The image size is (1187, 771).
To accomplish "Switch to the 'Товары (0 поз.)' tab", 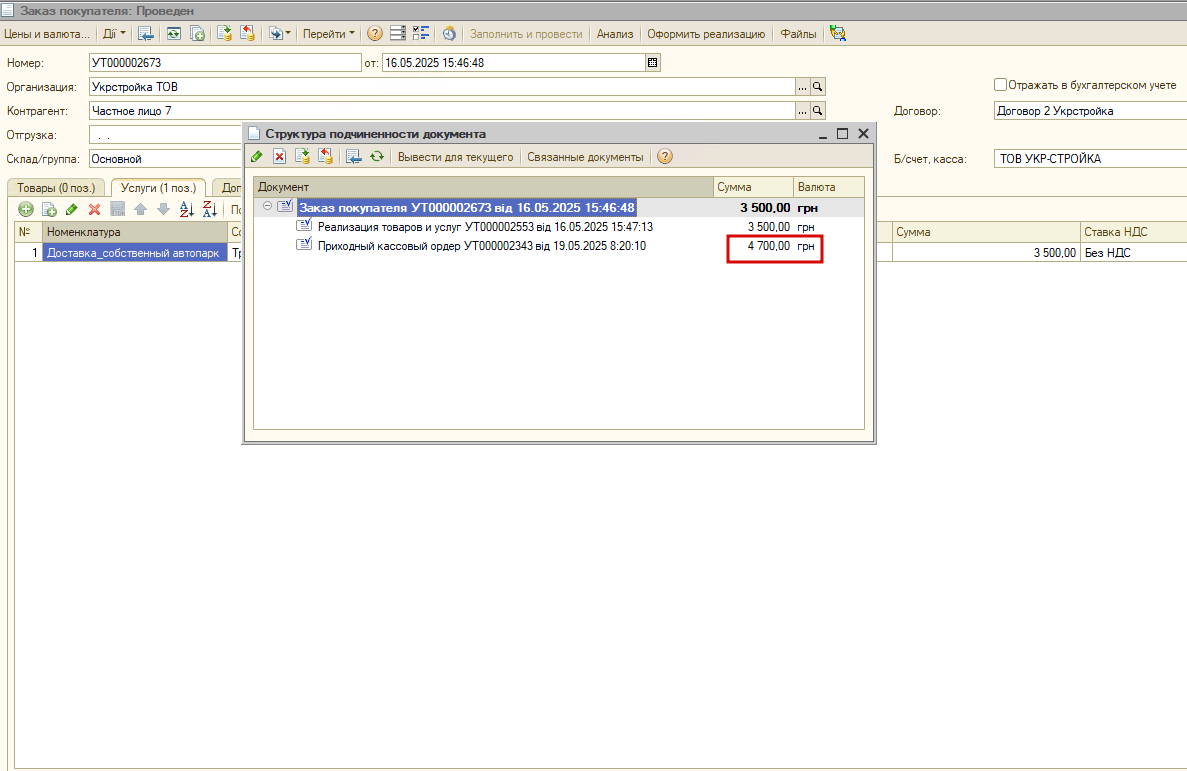I will tap(57, 188).
